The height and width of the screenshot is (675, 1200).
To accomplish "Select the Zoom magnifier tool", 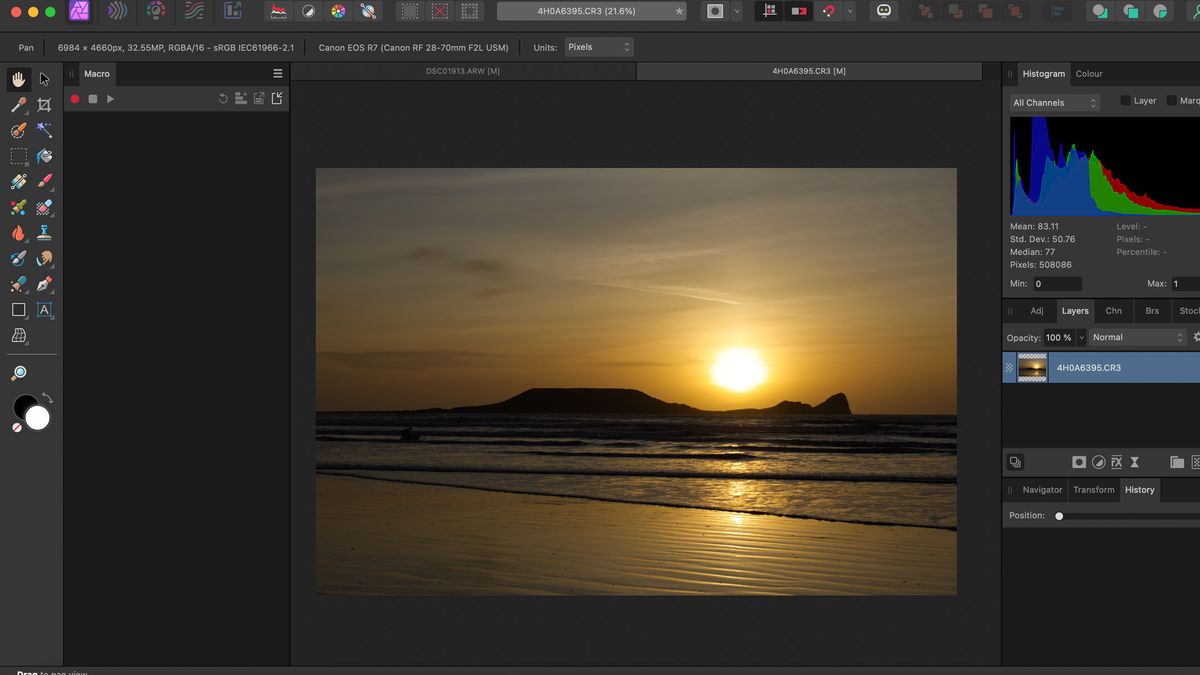I will [x=18, y=373].
